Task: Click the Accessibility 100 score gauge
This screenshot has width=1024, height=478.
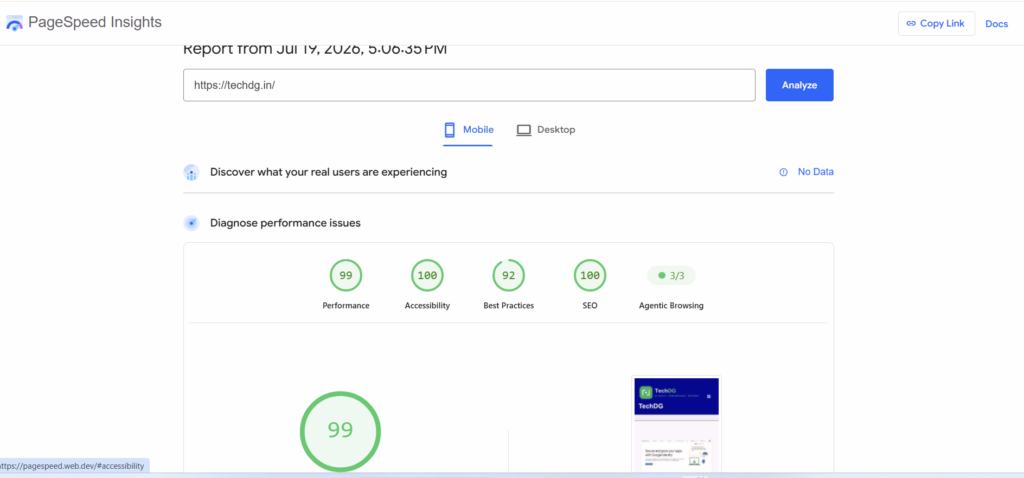Action: (x=427, y=276)
